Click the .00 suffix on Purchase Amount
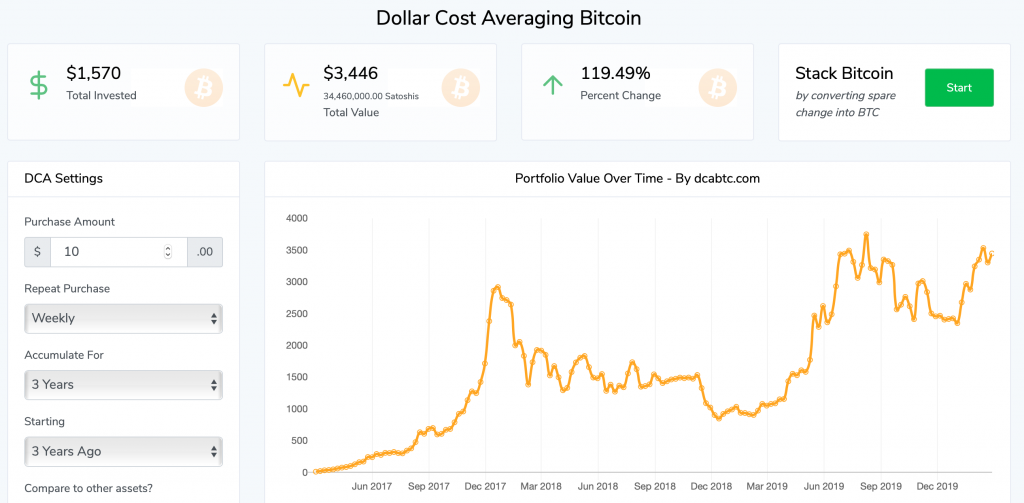 point(205,252)
